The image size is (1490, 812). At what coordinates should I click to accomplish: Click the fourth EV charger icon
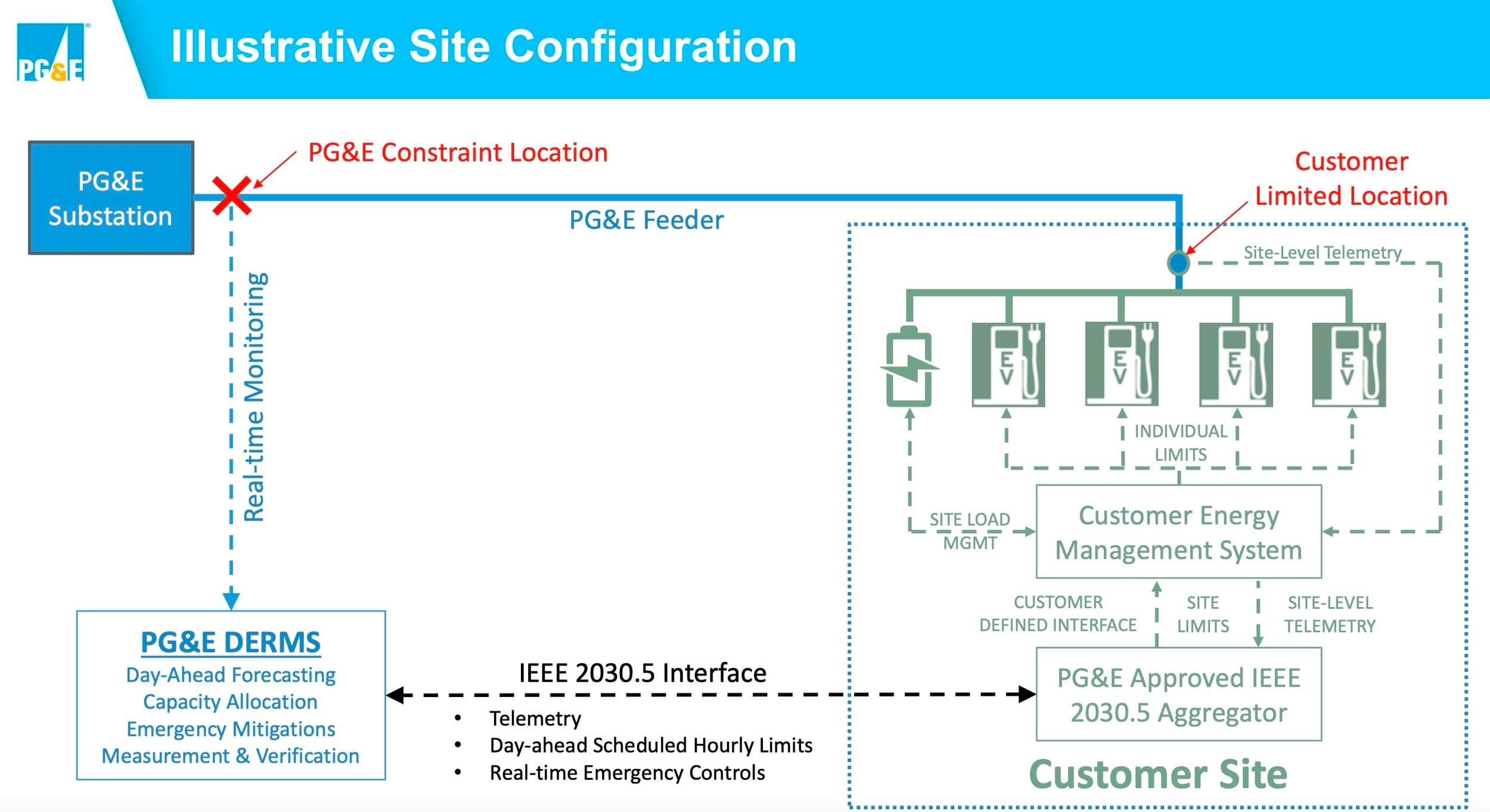pyautogui.click(x=1349, y=365)
